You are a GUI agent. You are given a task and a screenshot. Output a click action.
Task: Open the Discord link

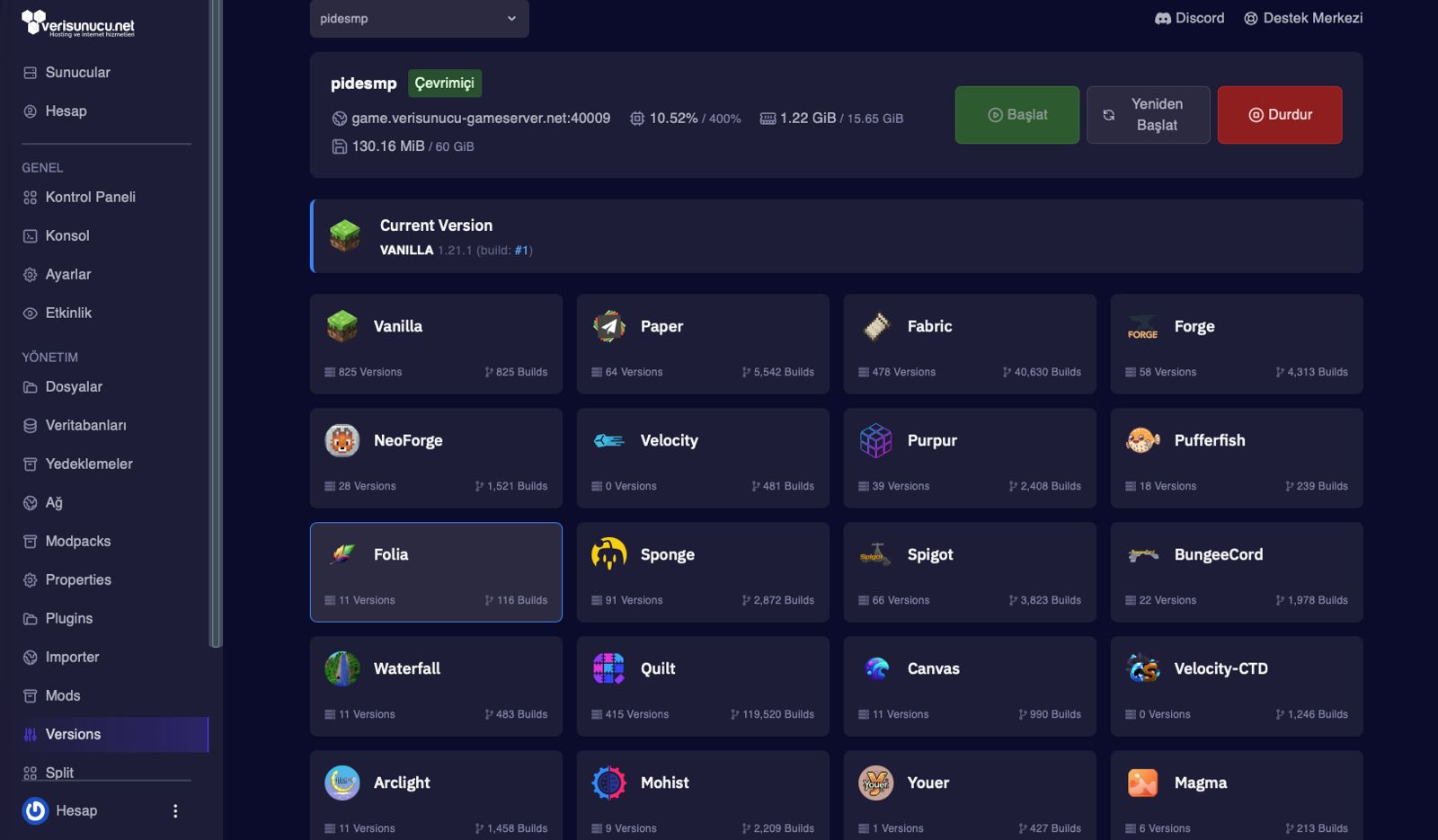1189,19
